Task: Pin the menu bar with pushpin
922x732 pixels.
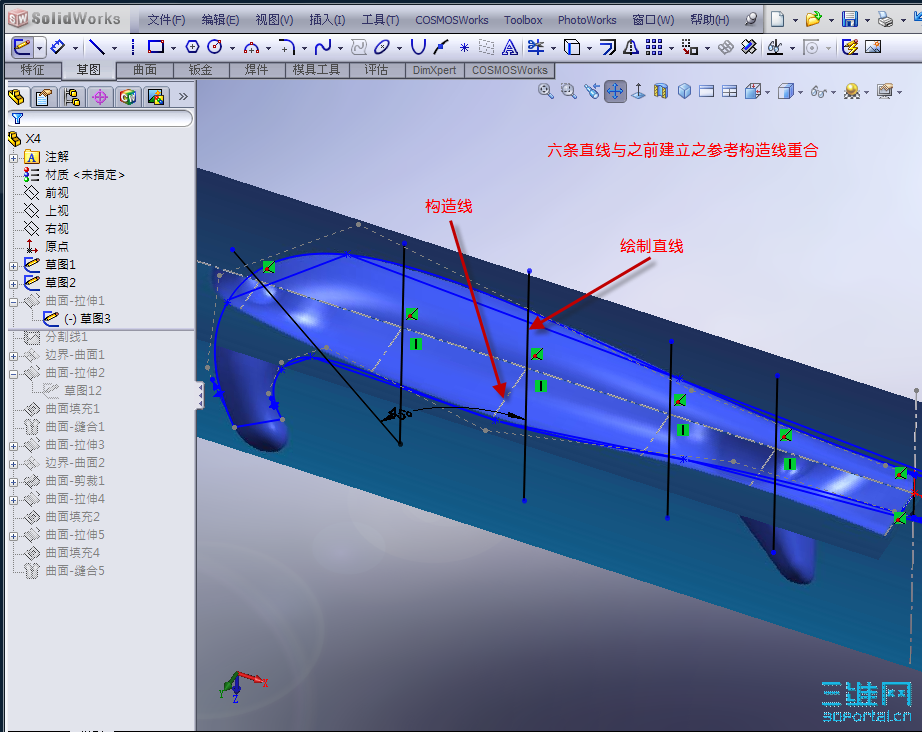Action: click(751, 19)
